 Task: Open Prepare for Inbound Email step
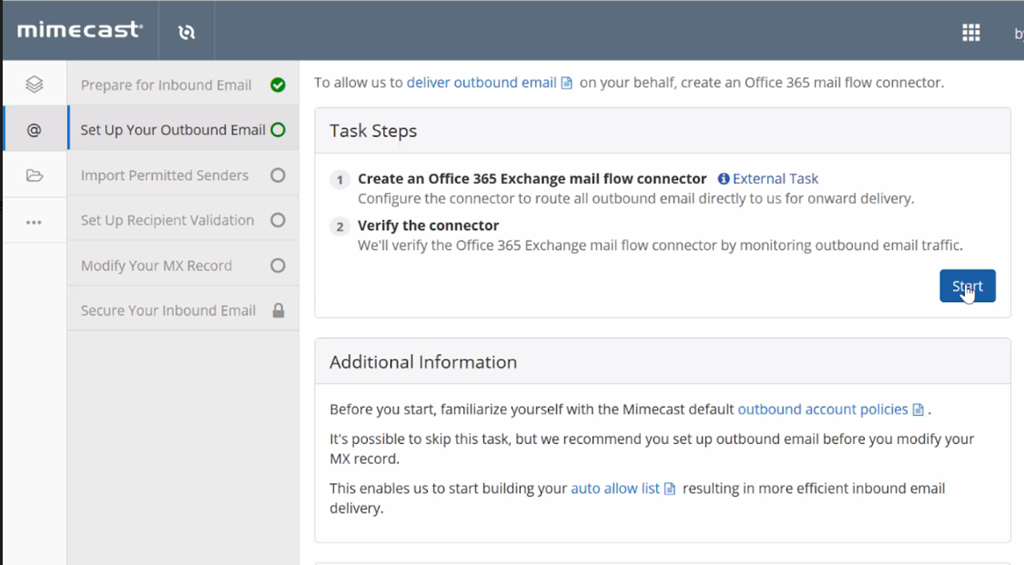click(x=183, y=85)
